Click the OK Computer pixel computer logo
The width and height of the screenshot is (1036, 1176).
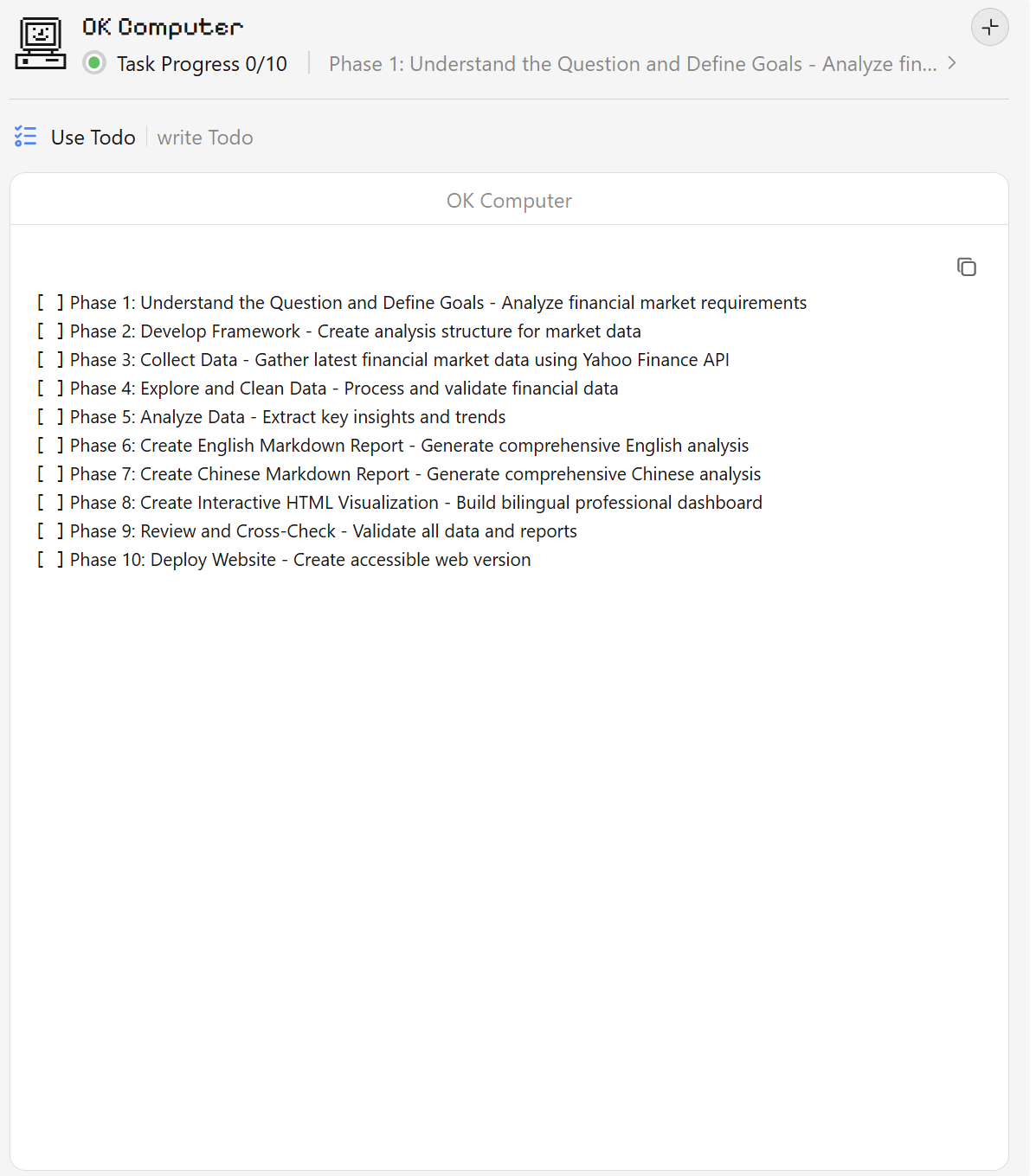coord(41,43)
